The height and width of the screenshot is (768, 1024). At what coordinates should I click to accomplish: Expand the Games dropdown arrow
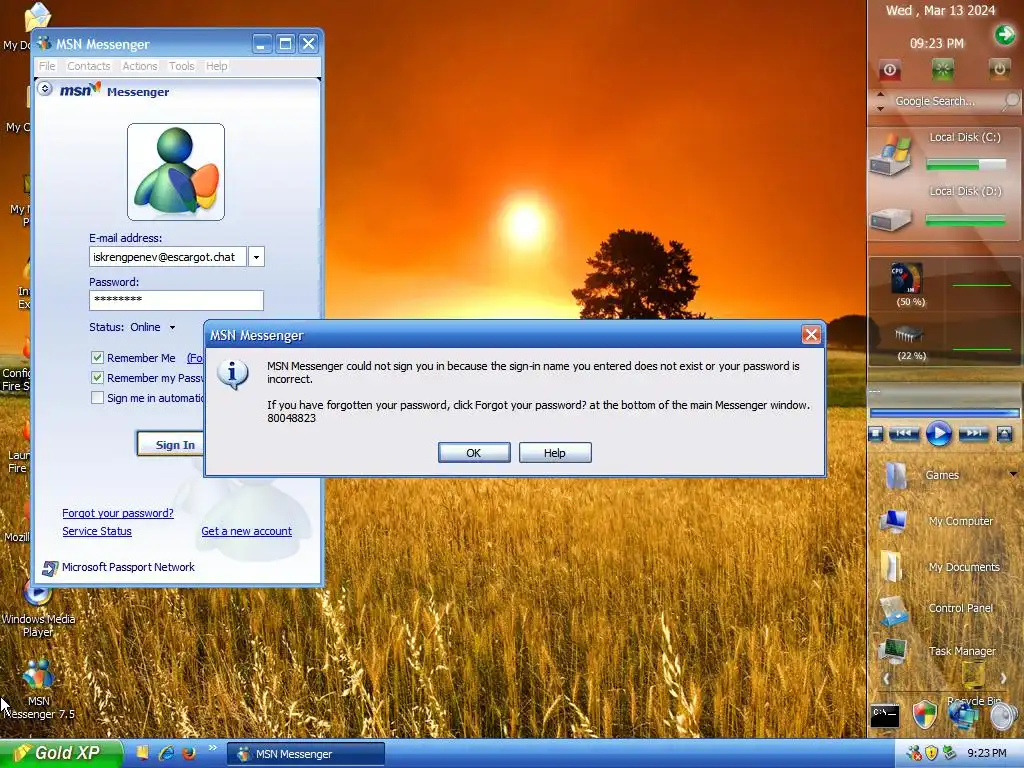(1014, 474)
